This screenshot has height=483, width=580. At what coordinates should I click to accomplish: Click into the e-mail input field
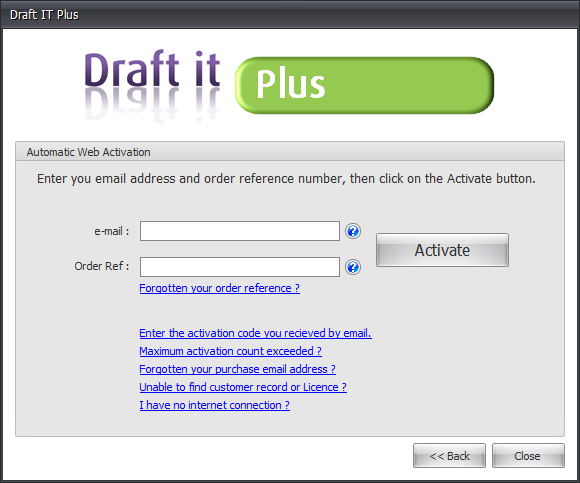pyautogui.click(x=240, y=231)
